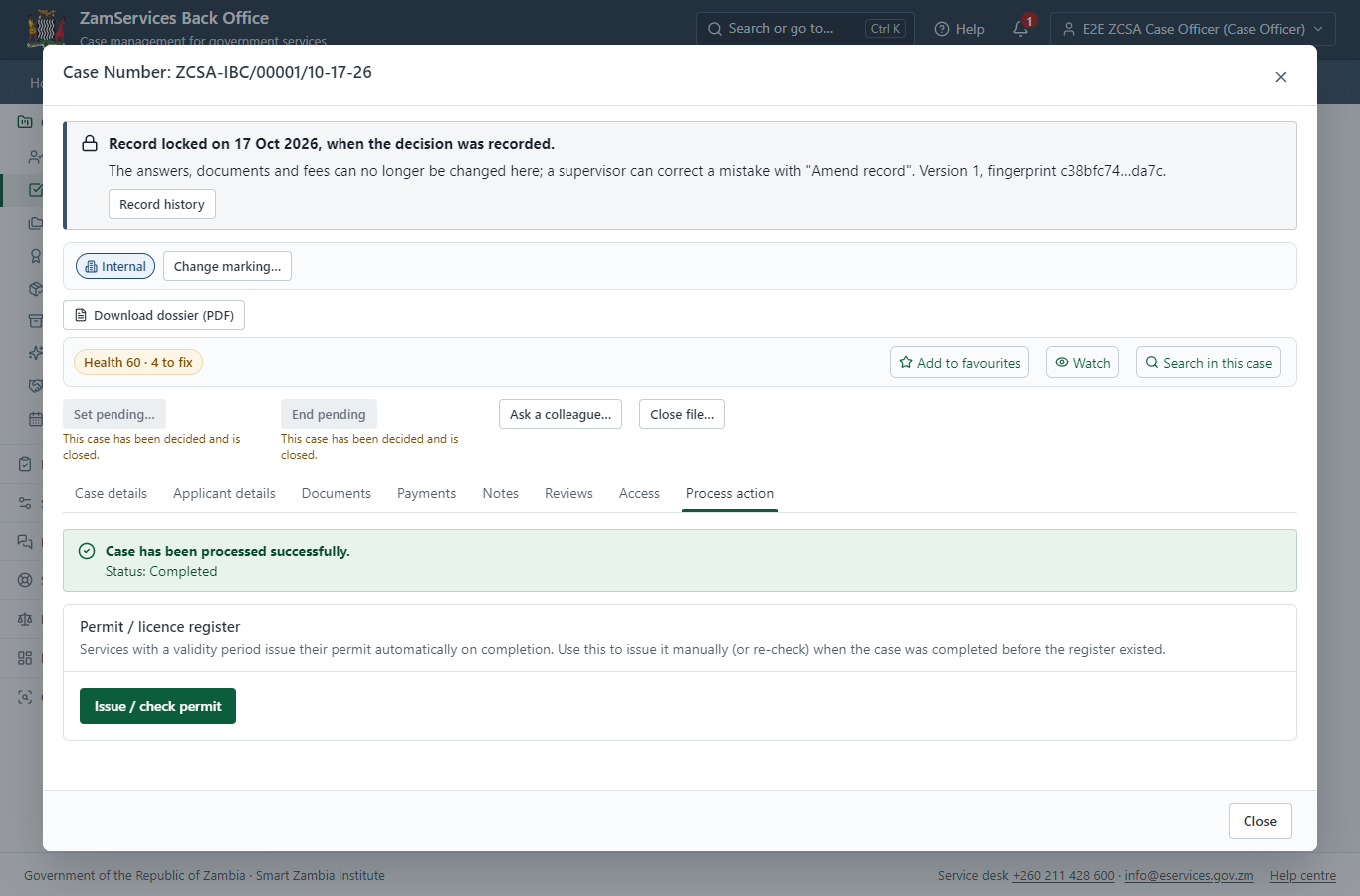Switch to the Case details tab
The image size is (1360, 896).
click(x=111, y=493)
